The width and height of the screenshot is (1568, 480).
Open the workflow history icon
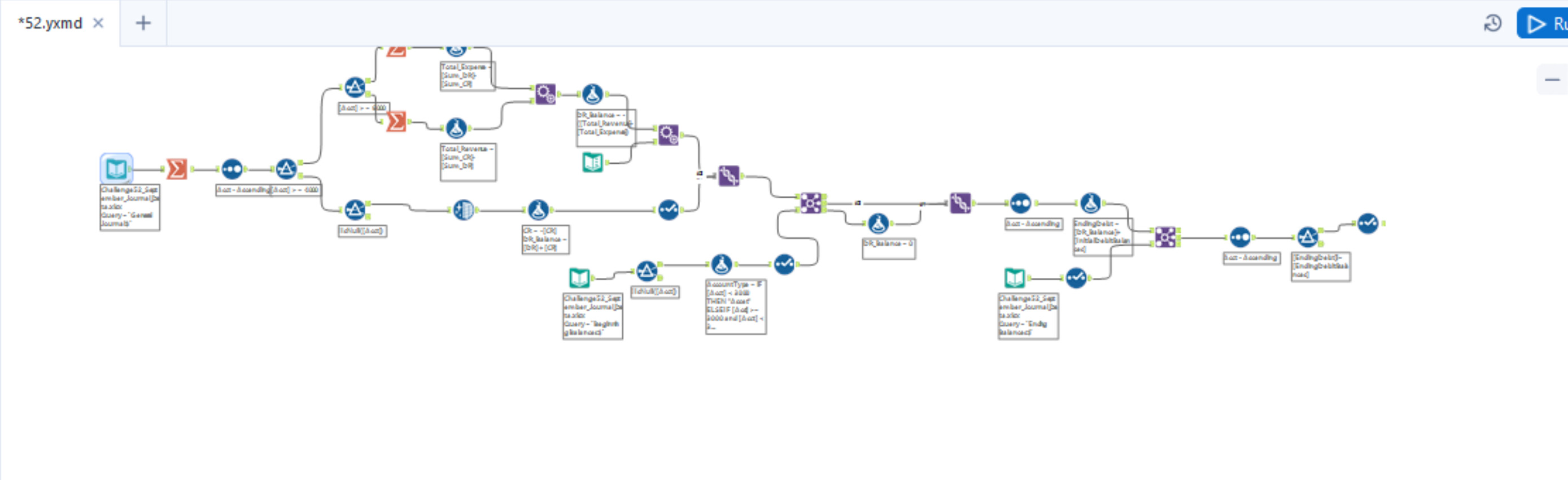pyautogui.click(x=1492, y=24)
